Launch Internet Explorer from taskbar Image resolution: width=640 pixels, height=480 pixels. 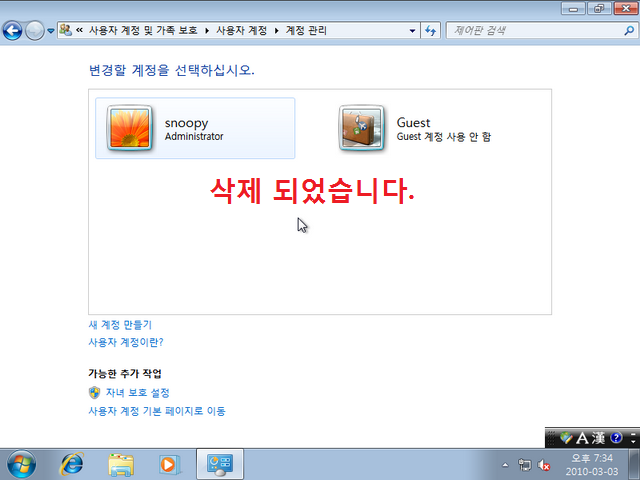[x=72, y=464]
